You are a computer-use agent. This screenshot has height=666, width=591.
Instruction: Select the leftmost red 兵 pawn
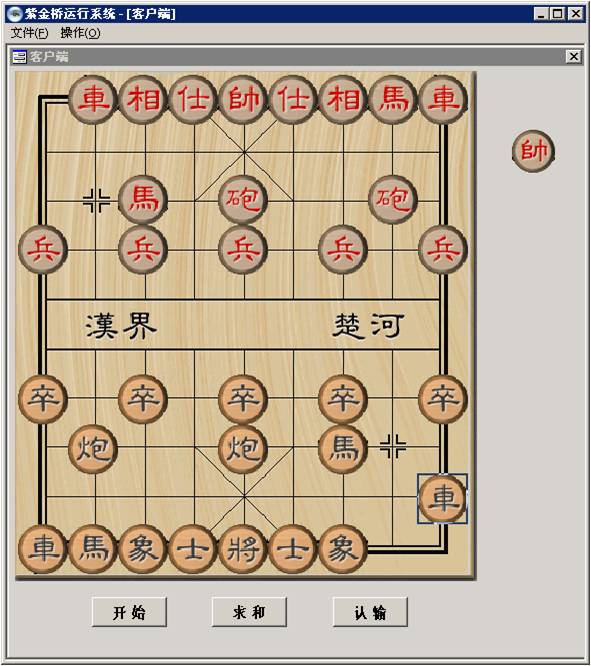point(44,249)
